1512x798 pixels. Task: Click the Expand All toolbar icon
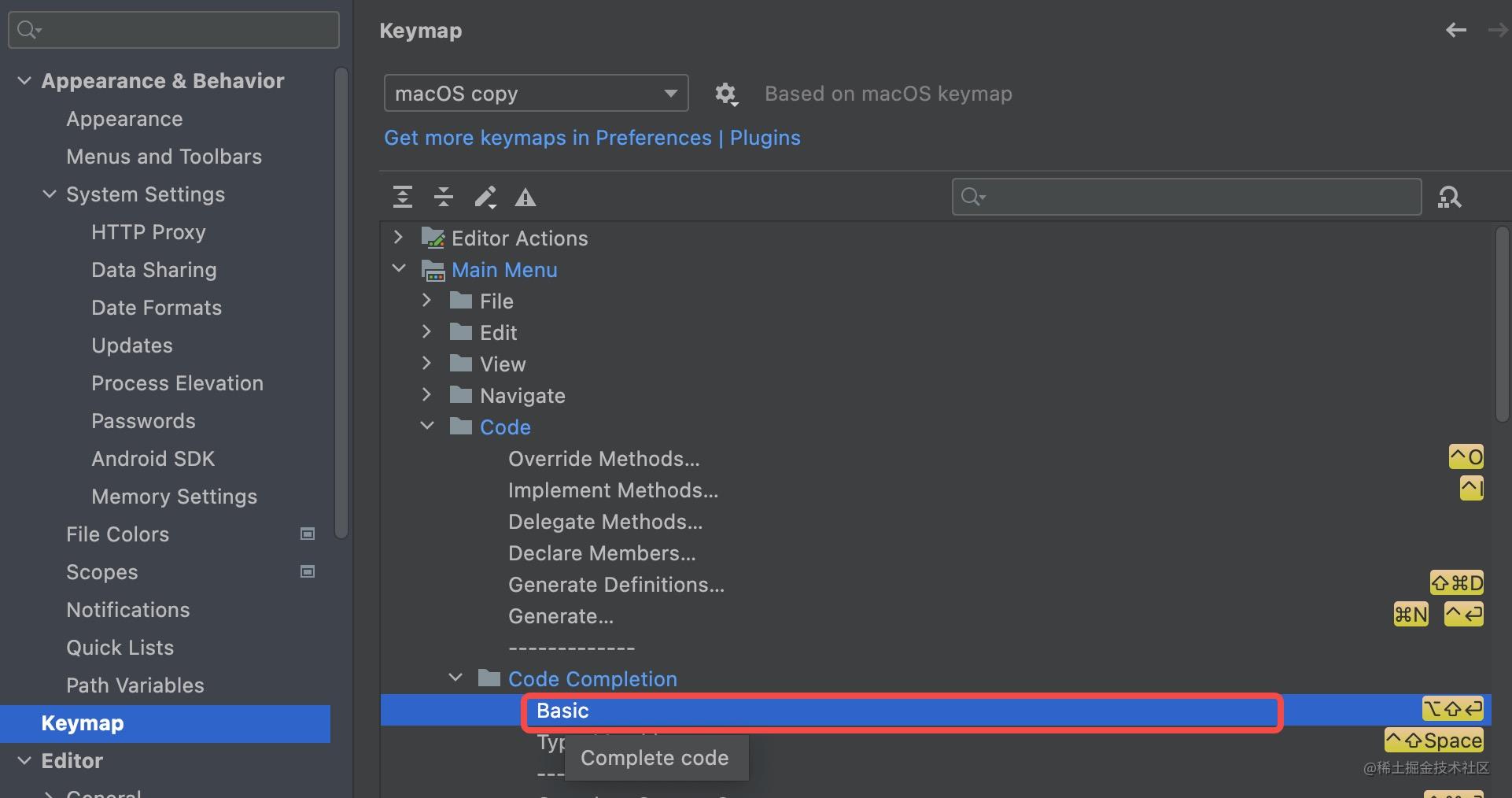[403, 197]
